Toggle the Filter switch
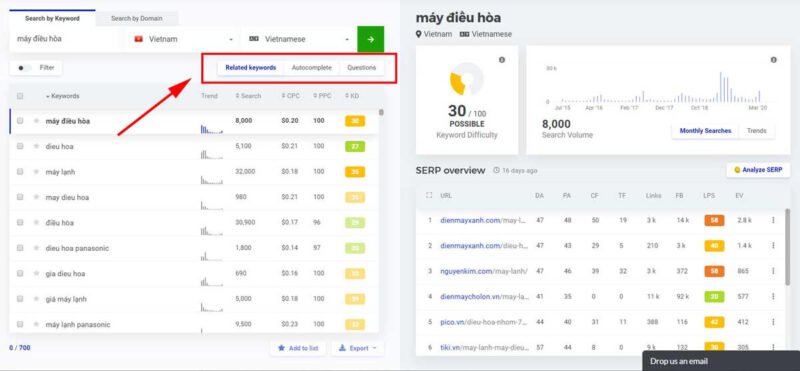Viewport: 800px width, 371px height. [23, 68]
